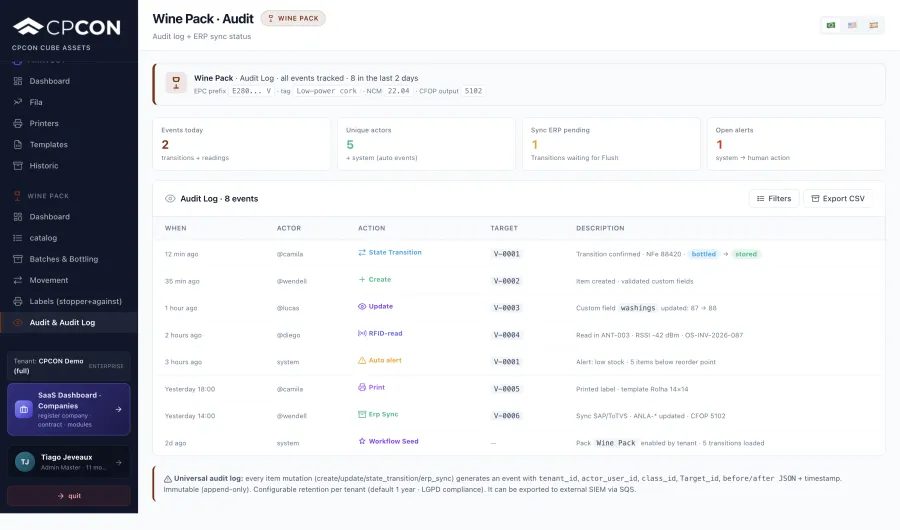This screenshot has height=530, width=900.
Task: Click the quit button
Action: pos(69,496)
